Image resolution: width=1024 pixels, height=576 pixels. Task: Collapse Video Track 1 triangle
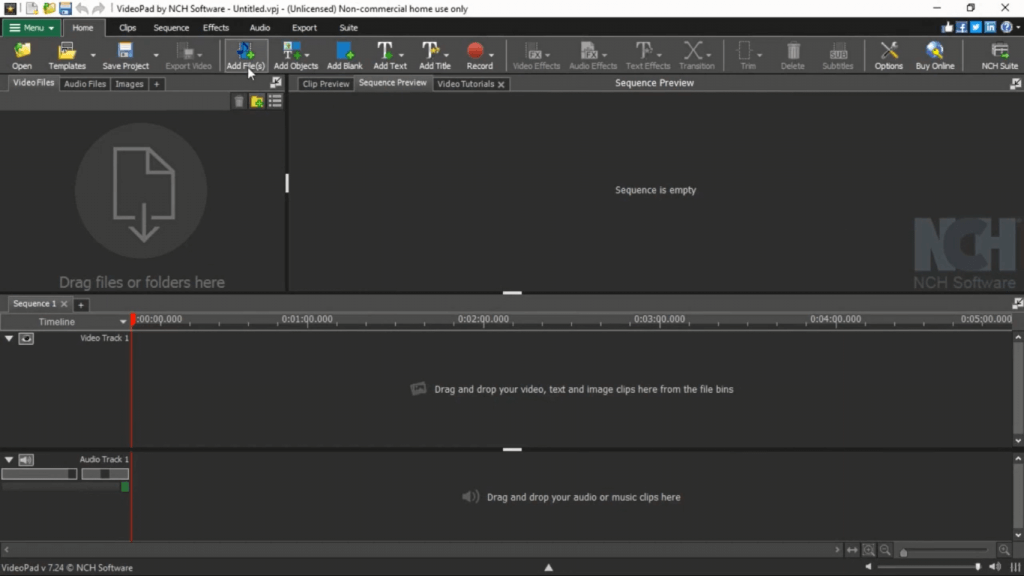[8, 338]
